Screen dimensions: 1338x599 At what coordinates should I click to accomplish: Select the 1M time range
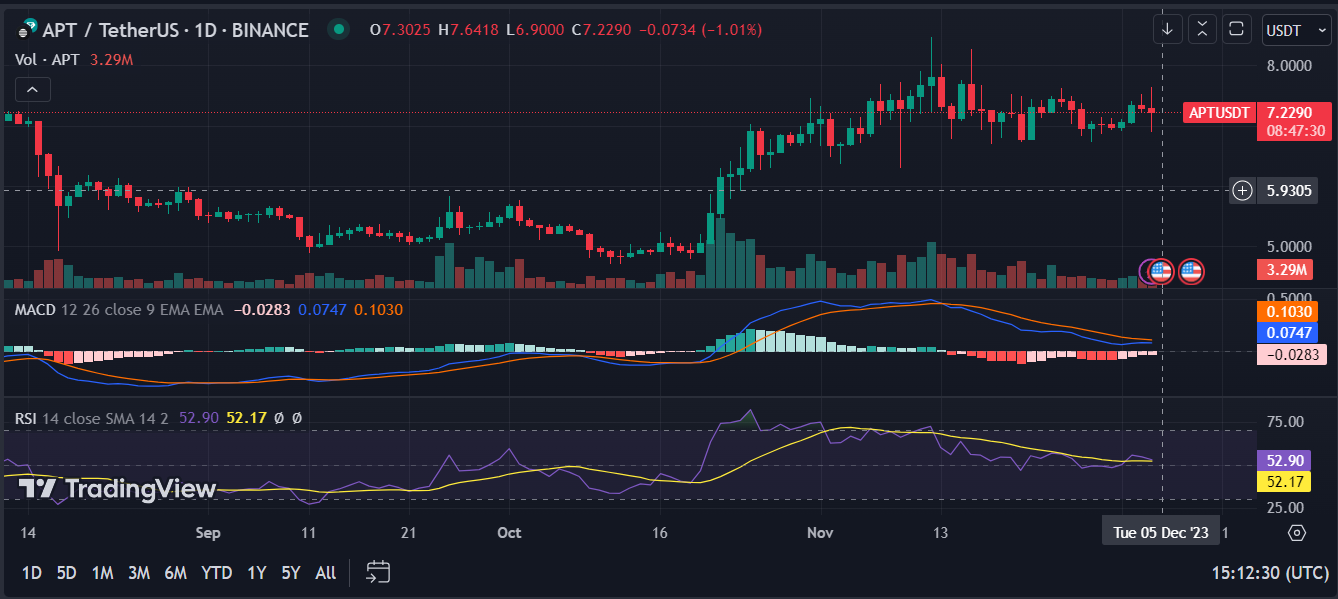coord(102,573)
